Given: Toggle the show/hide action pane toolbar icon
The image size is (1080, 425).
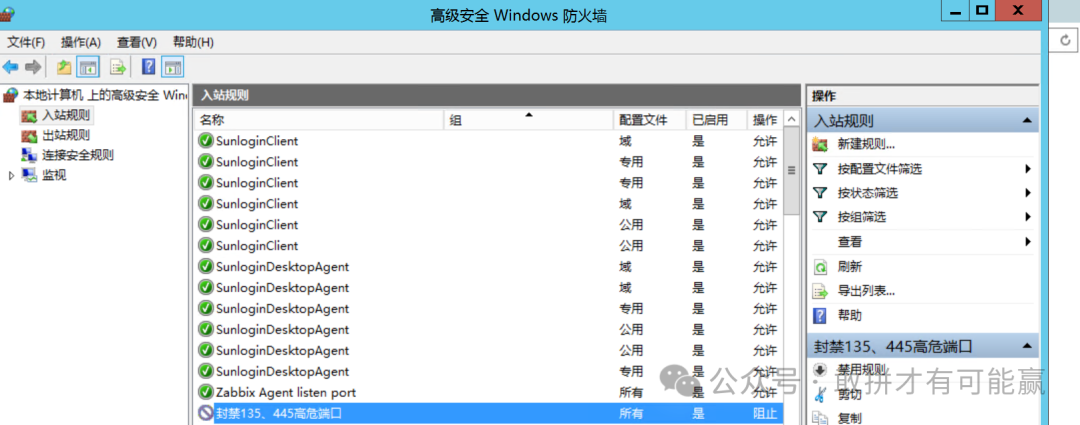Looking at the screenshot, I should point(172,67).
